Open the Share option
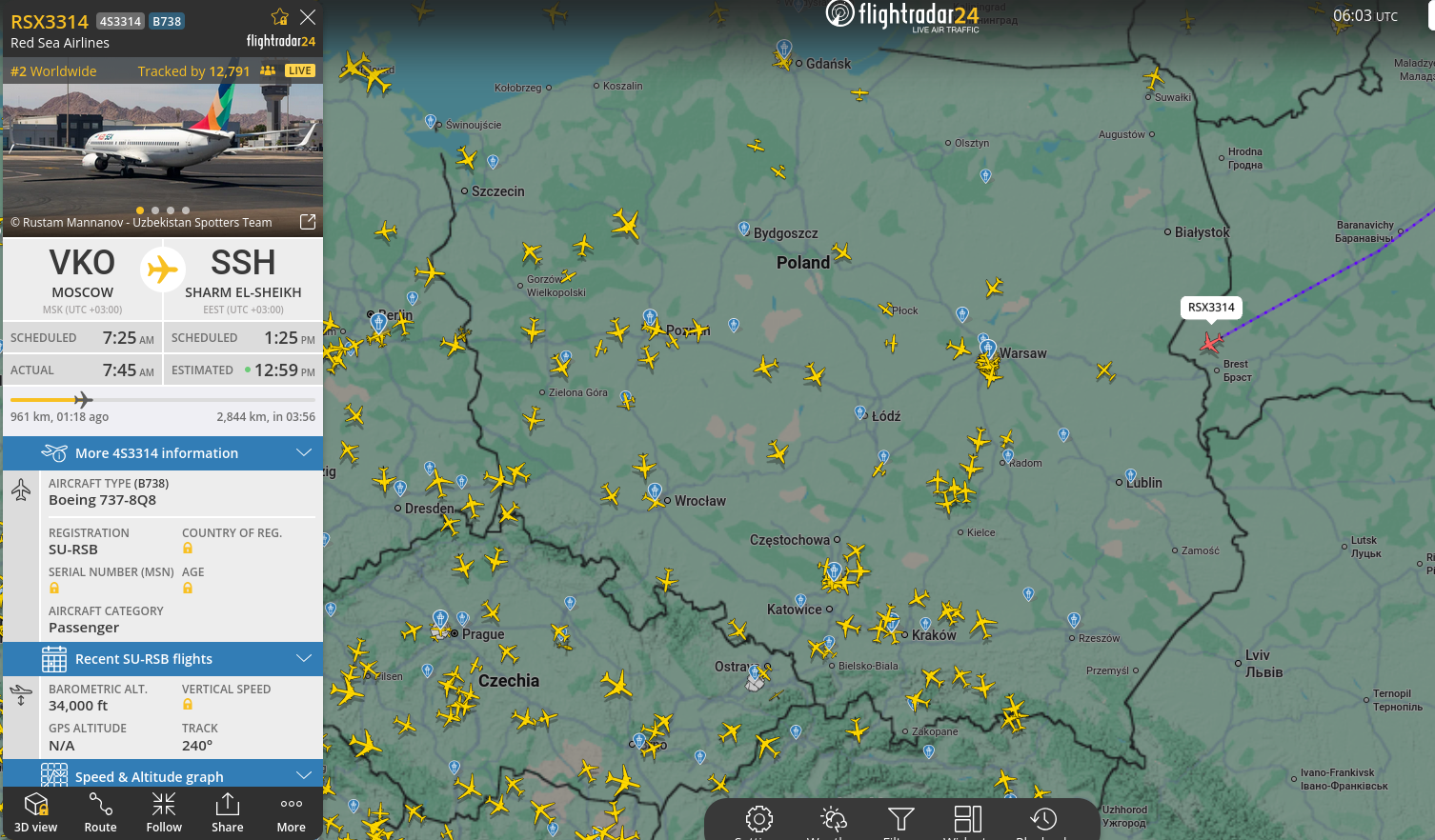This screenshot has width=1435, height=840. click(x=228, y=812)
